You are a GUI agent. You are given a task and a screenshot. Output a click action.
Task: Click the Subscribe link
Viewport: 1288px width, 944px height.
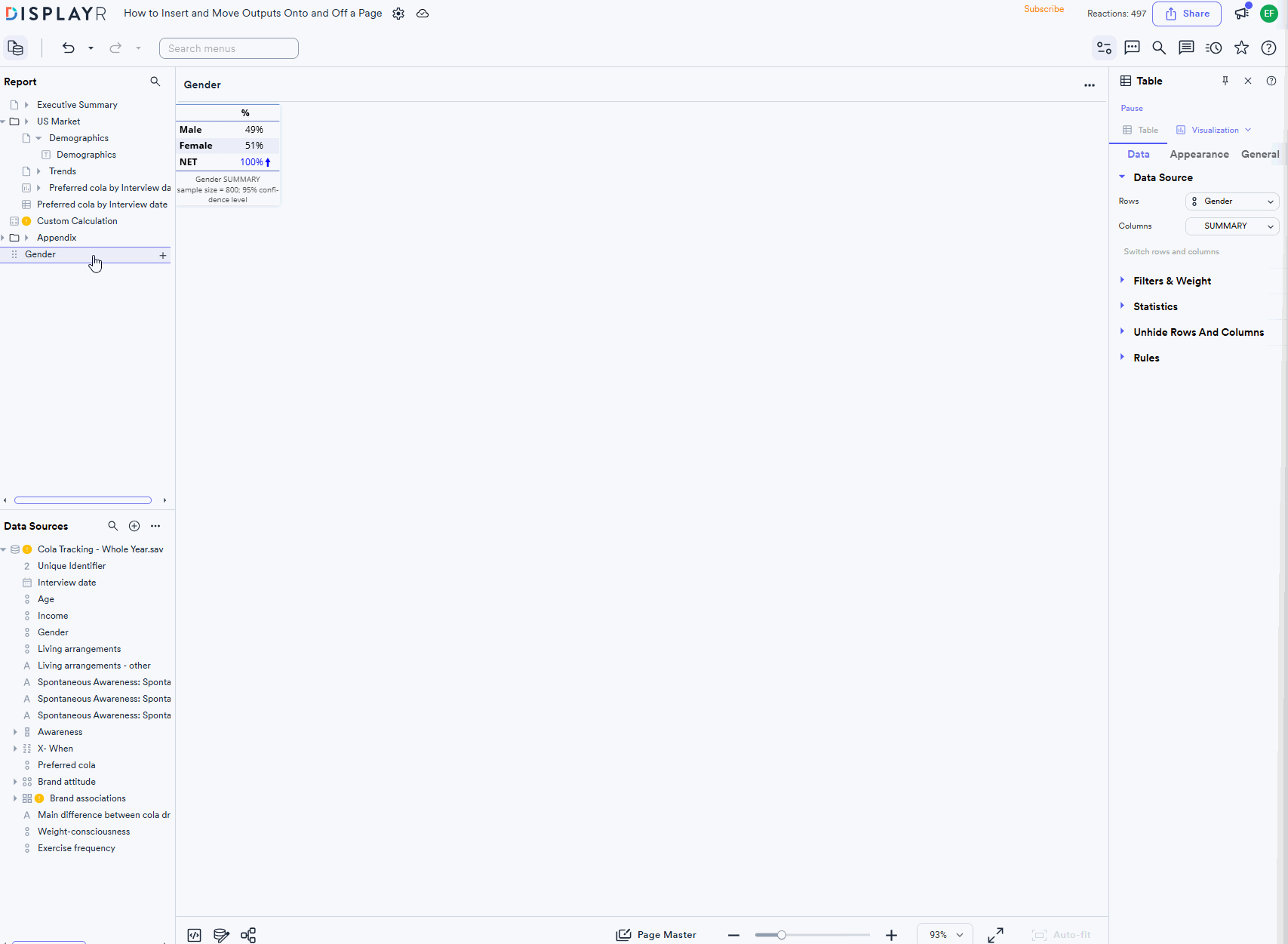1044,9
